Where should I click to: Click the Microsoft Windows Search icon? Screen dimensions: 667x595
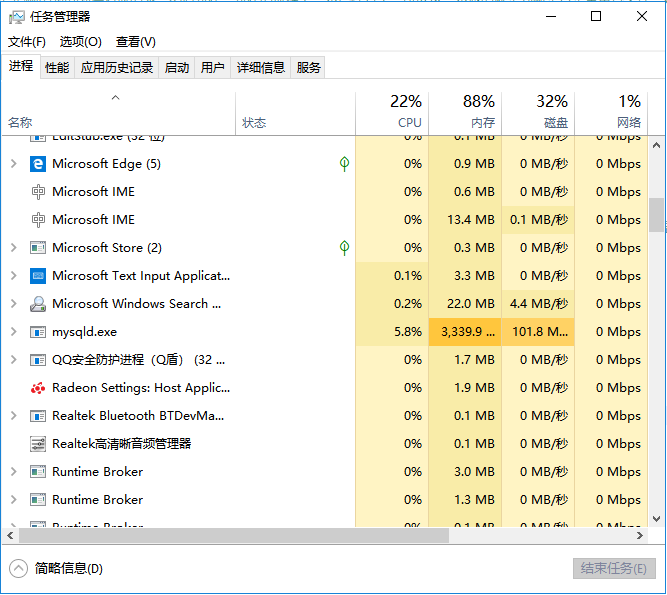click(x=38, y=304)
